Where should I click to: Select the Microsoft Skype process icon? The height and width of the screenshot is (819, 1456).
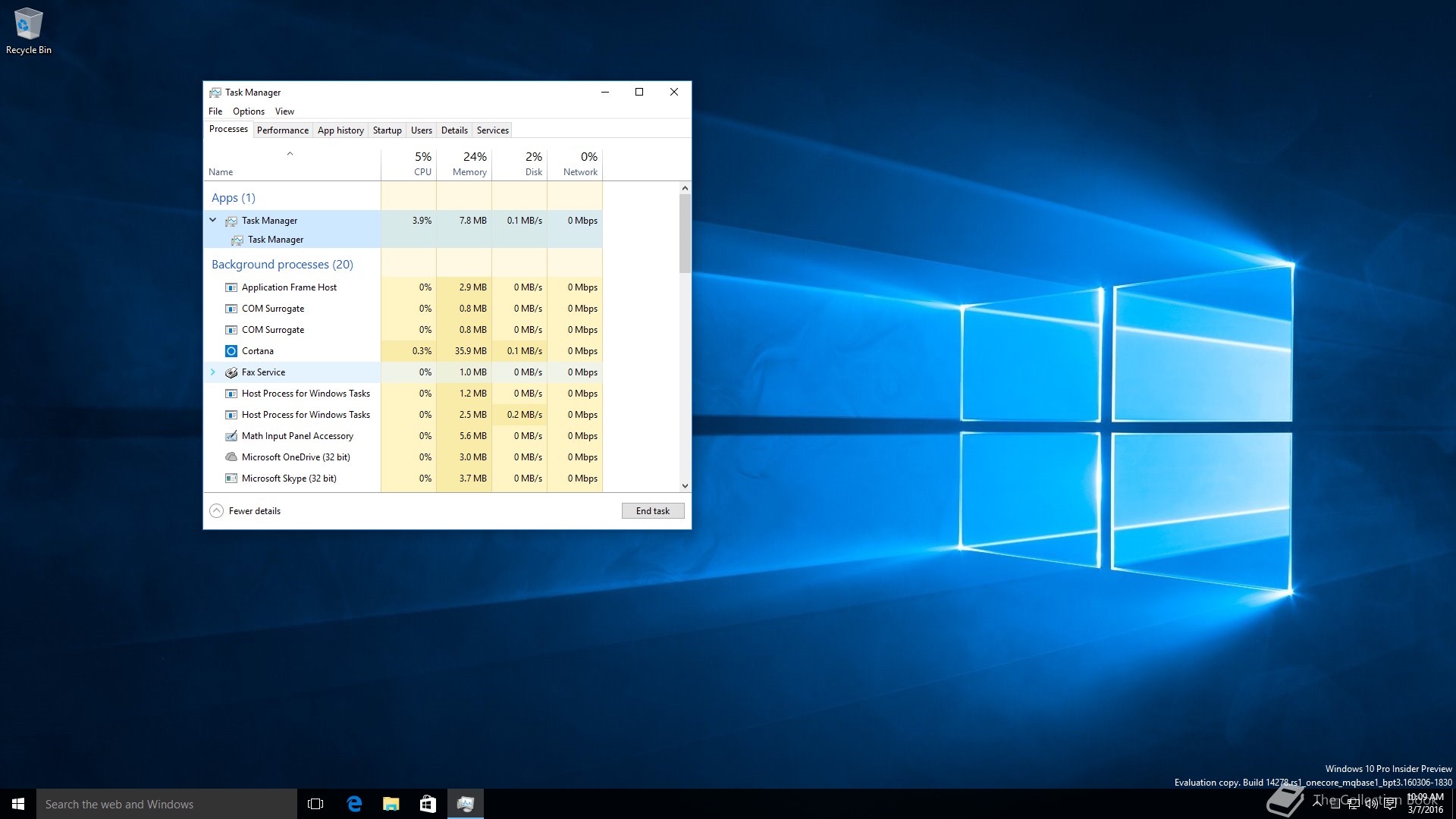231,479
